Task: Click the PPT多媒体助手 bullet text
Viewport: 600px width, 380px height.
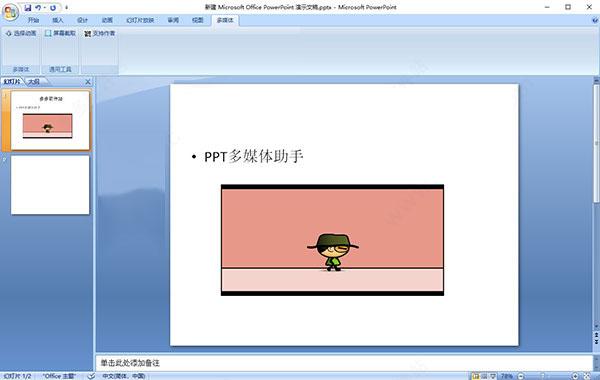Action: point(254,157)
